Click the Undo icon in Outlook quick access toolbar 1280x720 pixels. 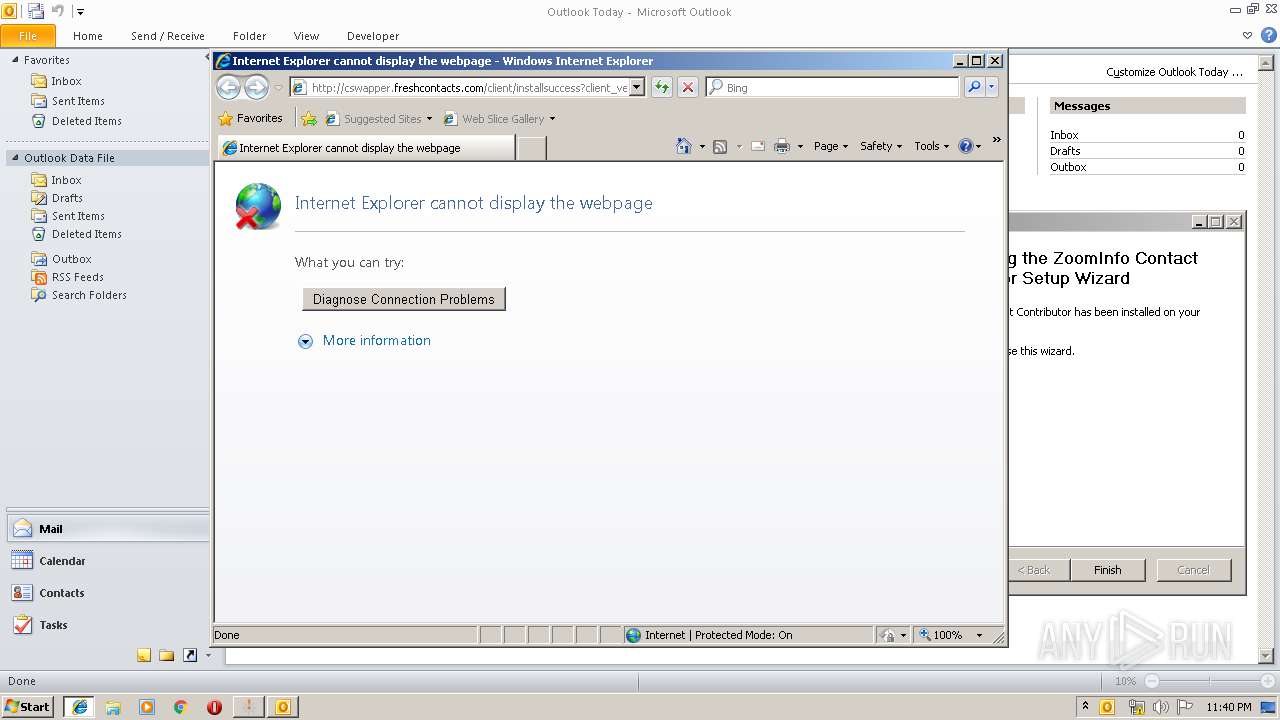point(57,11)
